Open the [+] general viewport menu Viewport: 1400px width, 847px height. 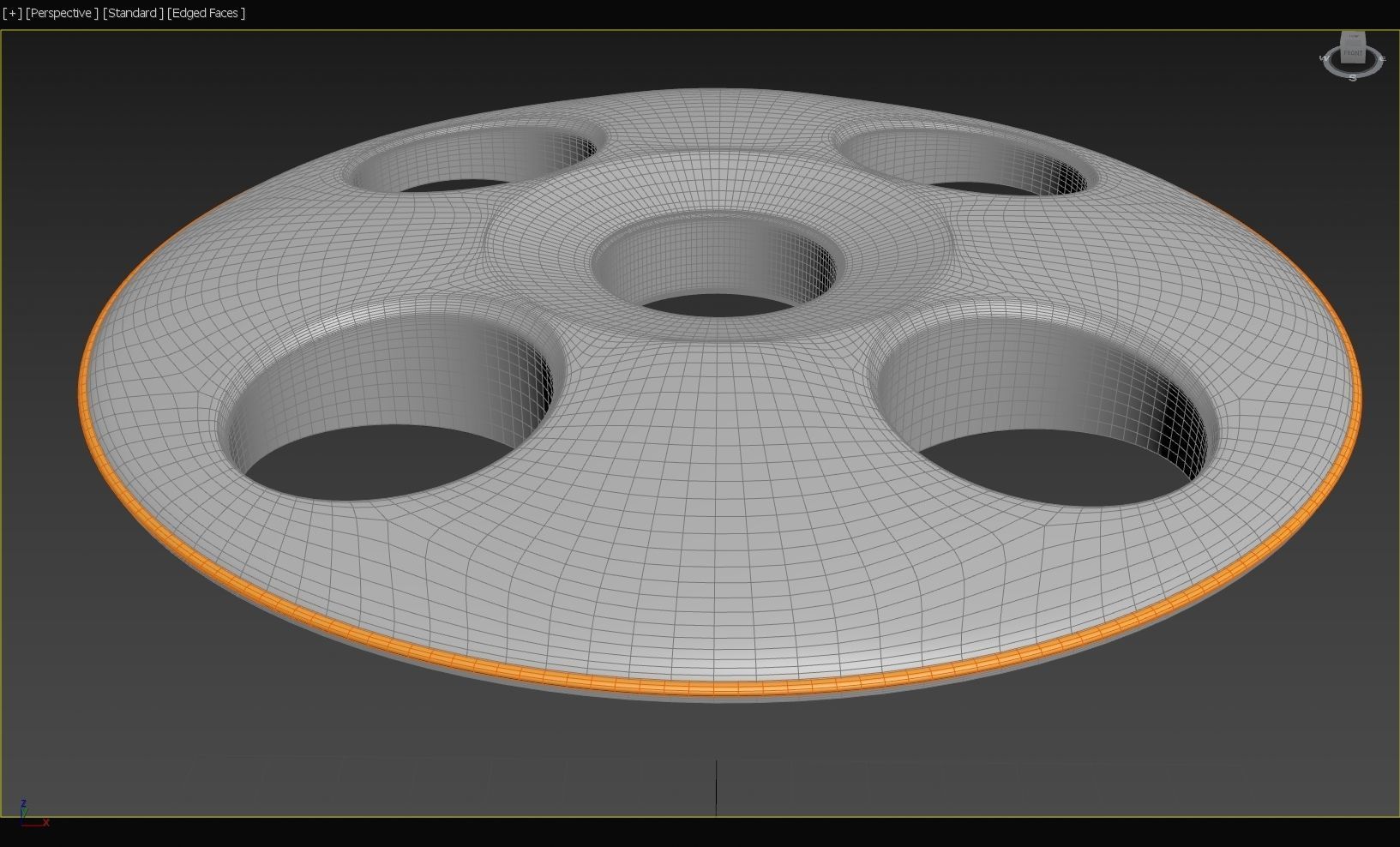click(12, 13)
